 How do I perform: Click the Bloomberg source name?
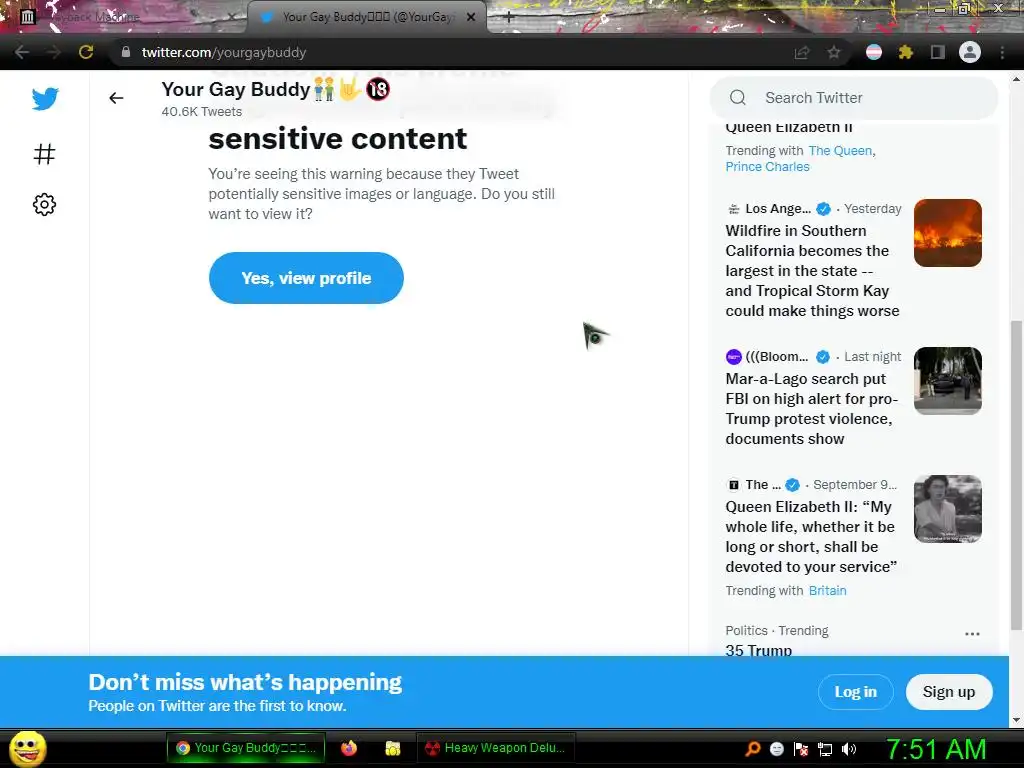pyautogui.click(x=776, y=357)
